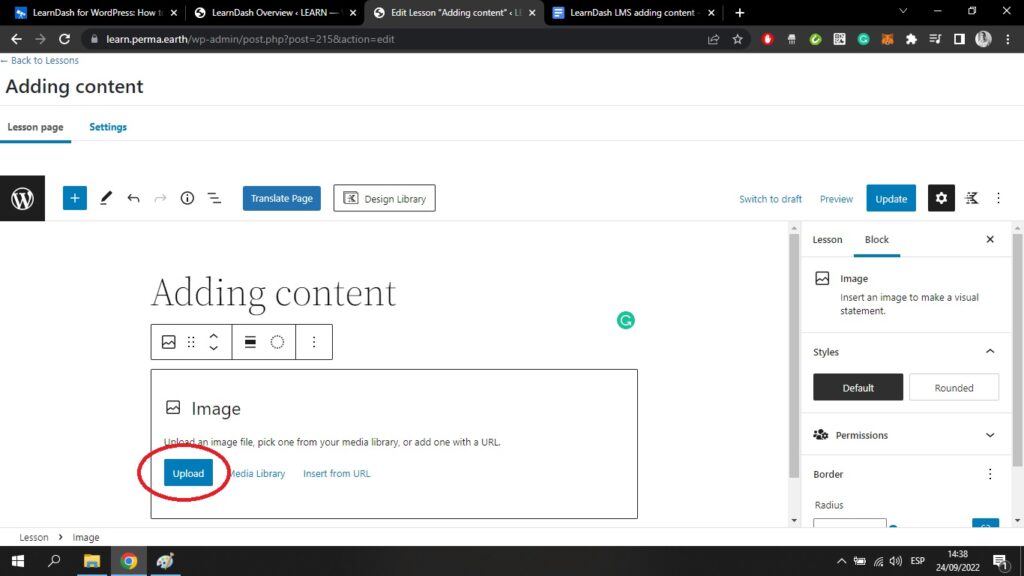The height and width of the screenshot is (576, 1024).
Task: Click the block inserter plus button
Action: click(x=75, y=198)
